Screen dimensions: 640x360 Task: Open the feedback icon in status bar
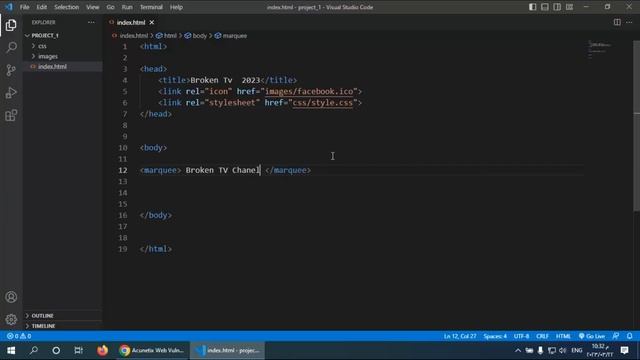pyautogui.click(x=616, y=336)
